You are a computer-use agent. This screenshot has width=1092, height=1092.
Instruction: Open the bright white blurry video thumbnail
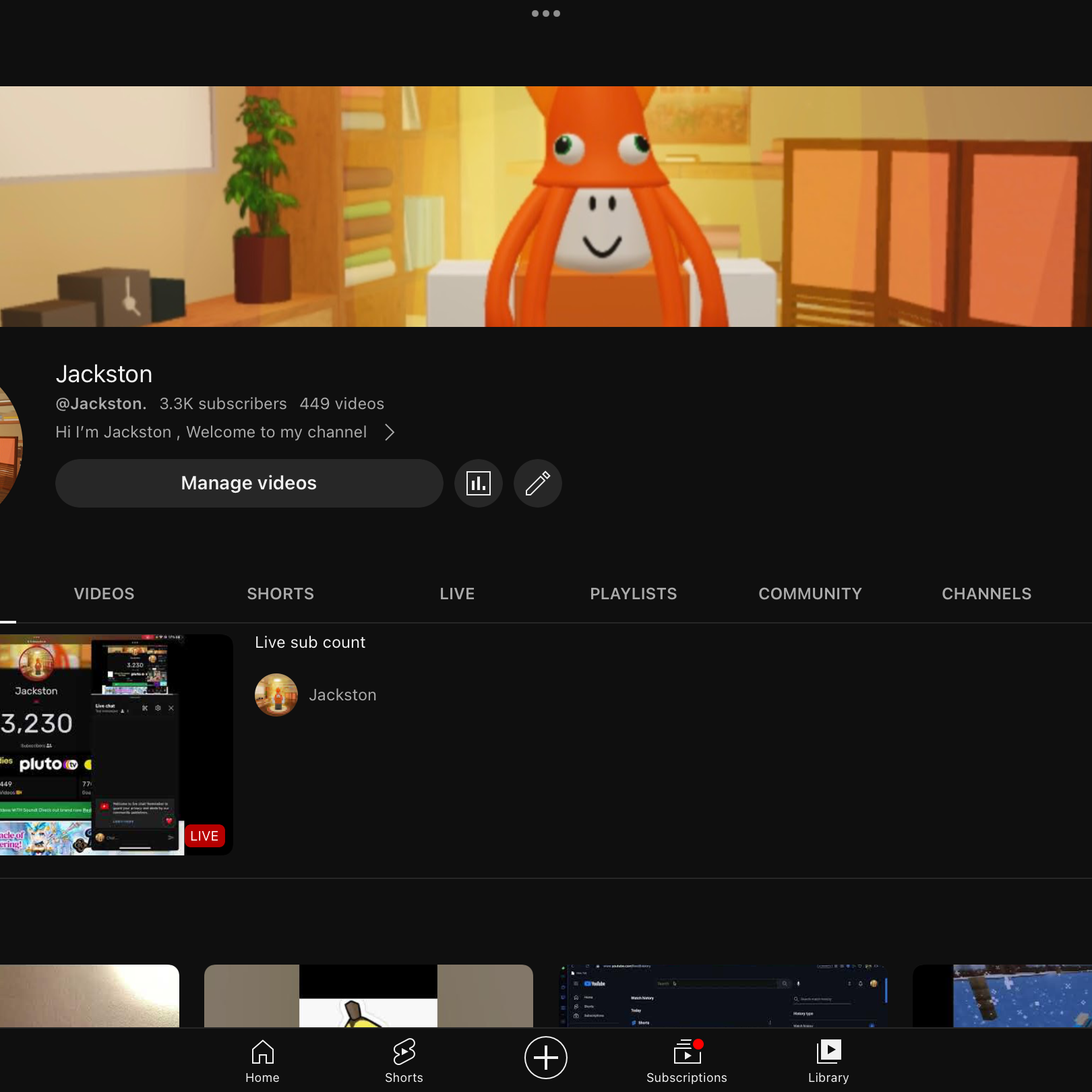[x=90, y=996]
